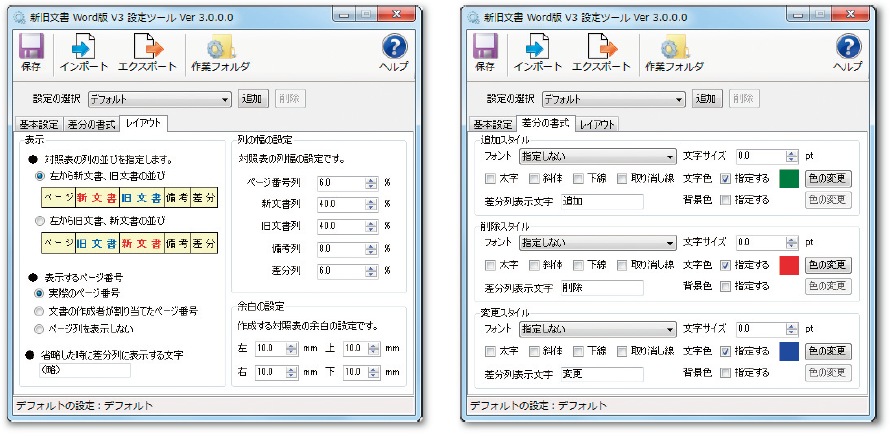Click the 保存 floppy icon in the レイアウト window
This screenshot has height=434, width=890.
point(31,47)
